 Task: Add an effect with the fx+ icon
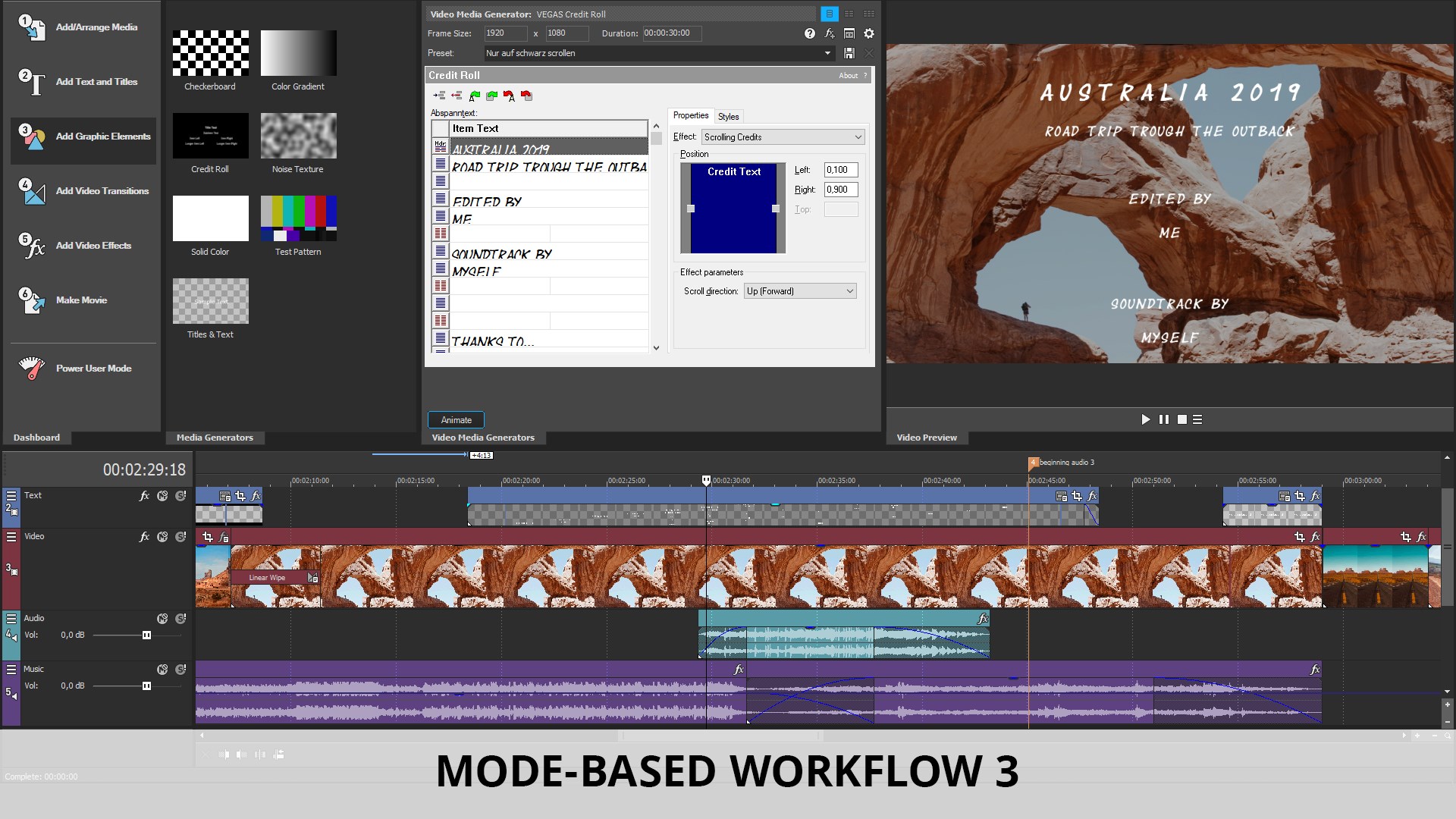click(830, 33)
